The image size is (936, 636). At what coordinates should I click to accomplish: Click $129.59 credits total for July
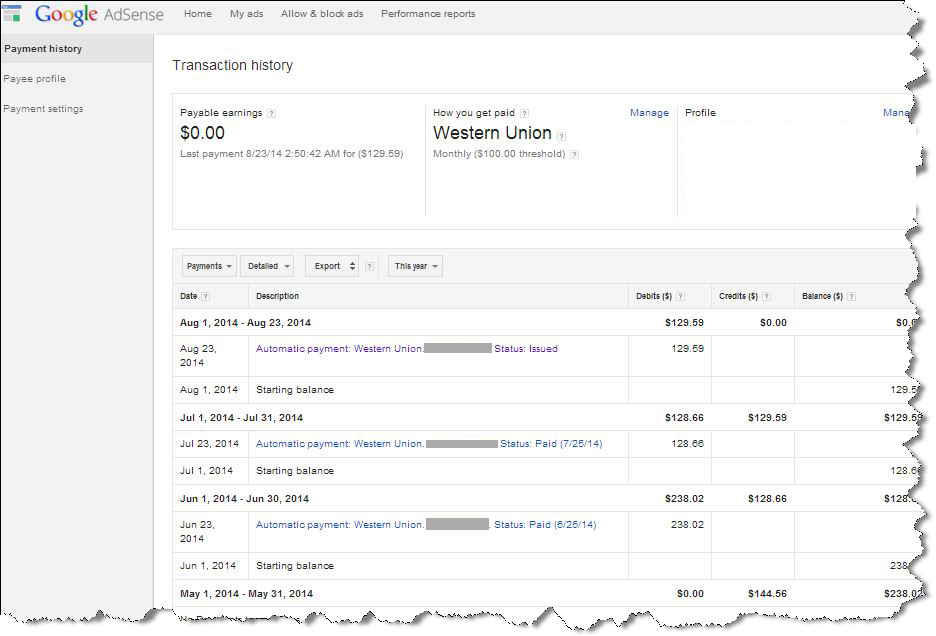coord(767,418)
